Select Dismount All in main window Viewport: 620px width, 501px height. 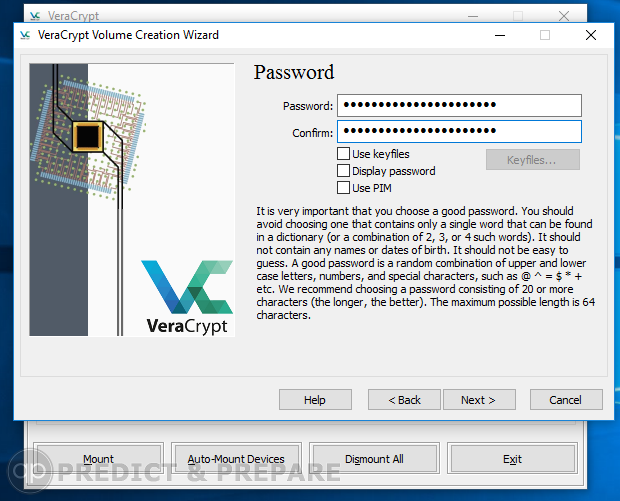[x=374, y=459]
